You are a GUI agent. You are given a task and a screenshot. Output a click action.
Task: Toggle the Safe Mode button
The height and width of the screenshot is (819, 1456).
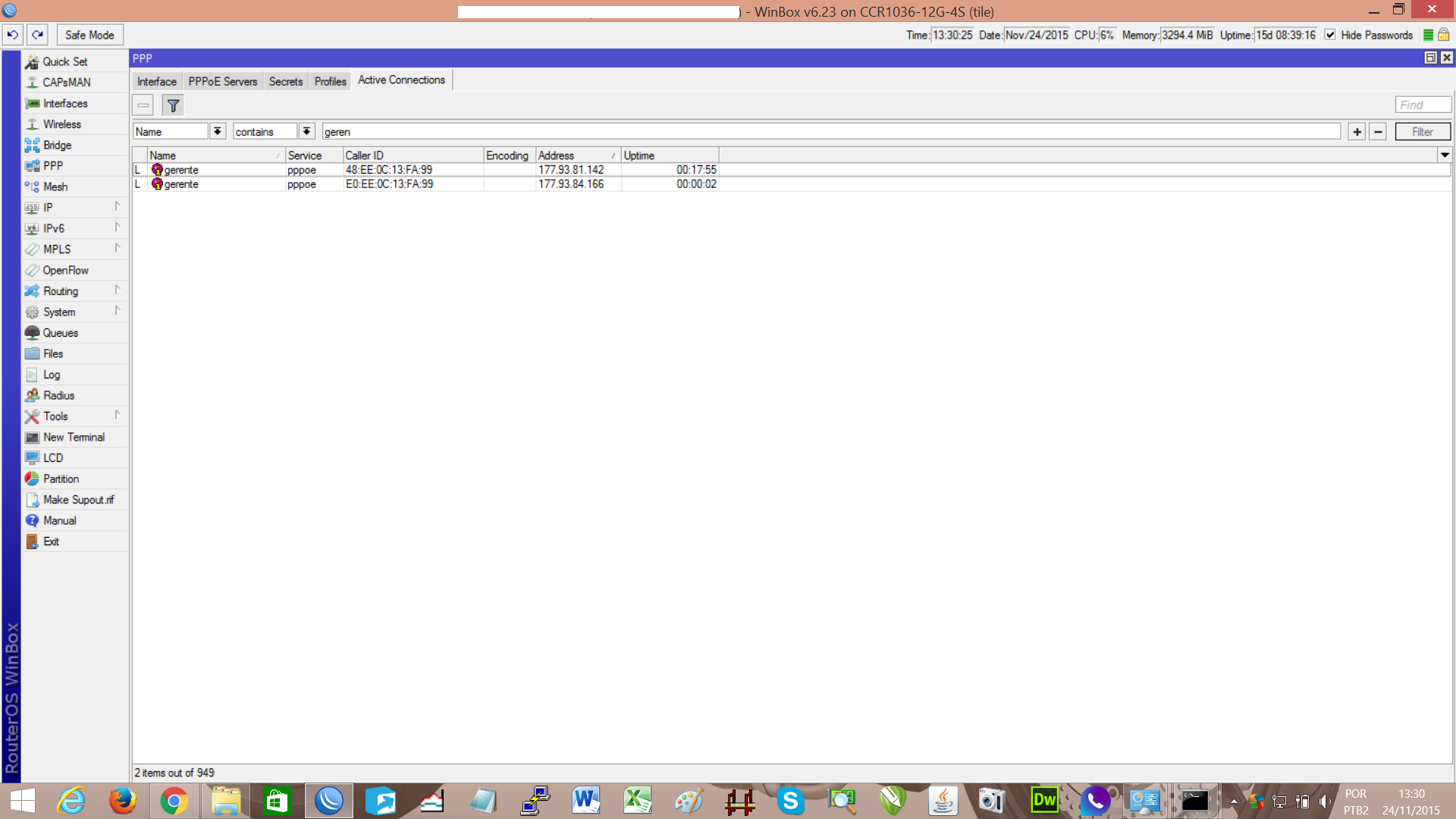(x=89, y=35)
